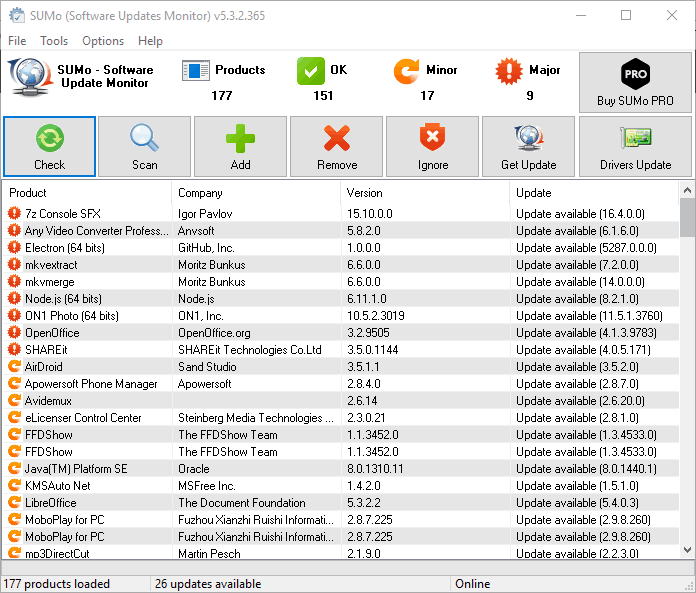Click the Remove red X button
The height and width of the screenshot is (593, 696).
(x=336, y=147)
